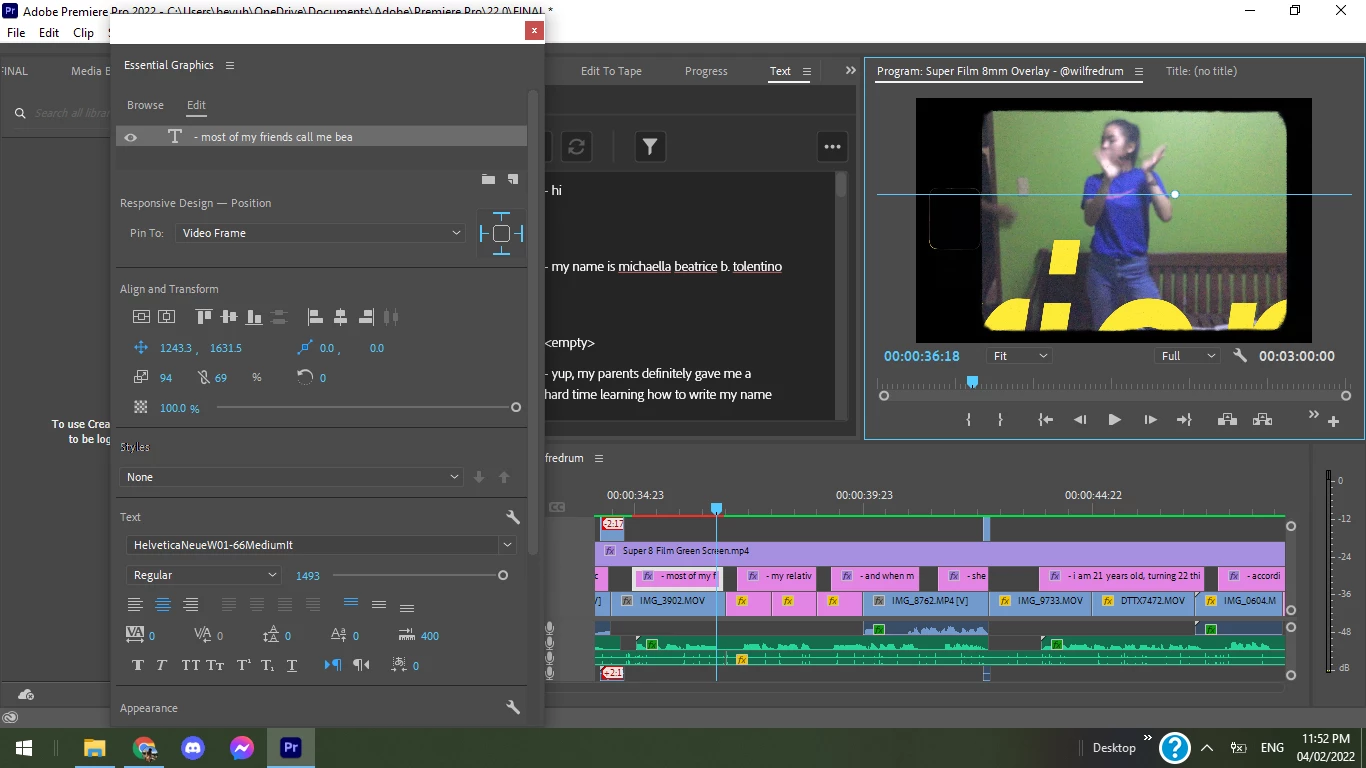Toggle scale lock link icon
Screen dimensions: 1366x768
click(204, 378)
